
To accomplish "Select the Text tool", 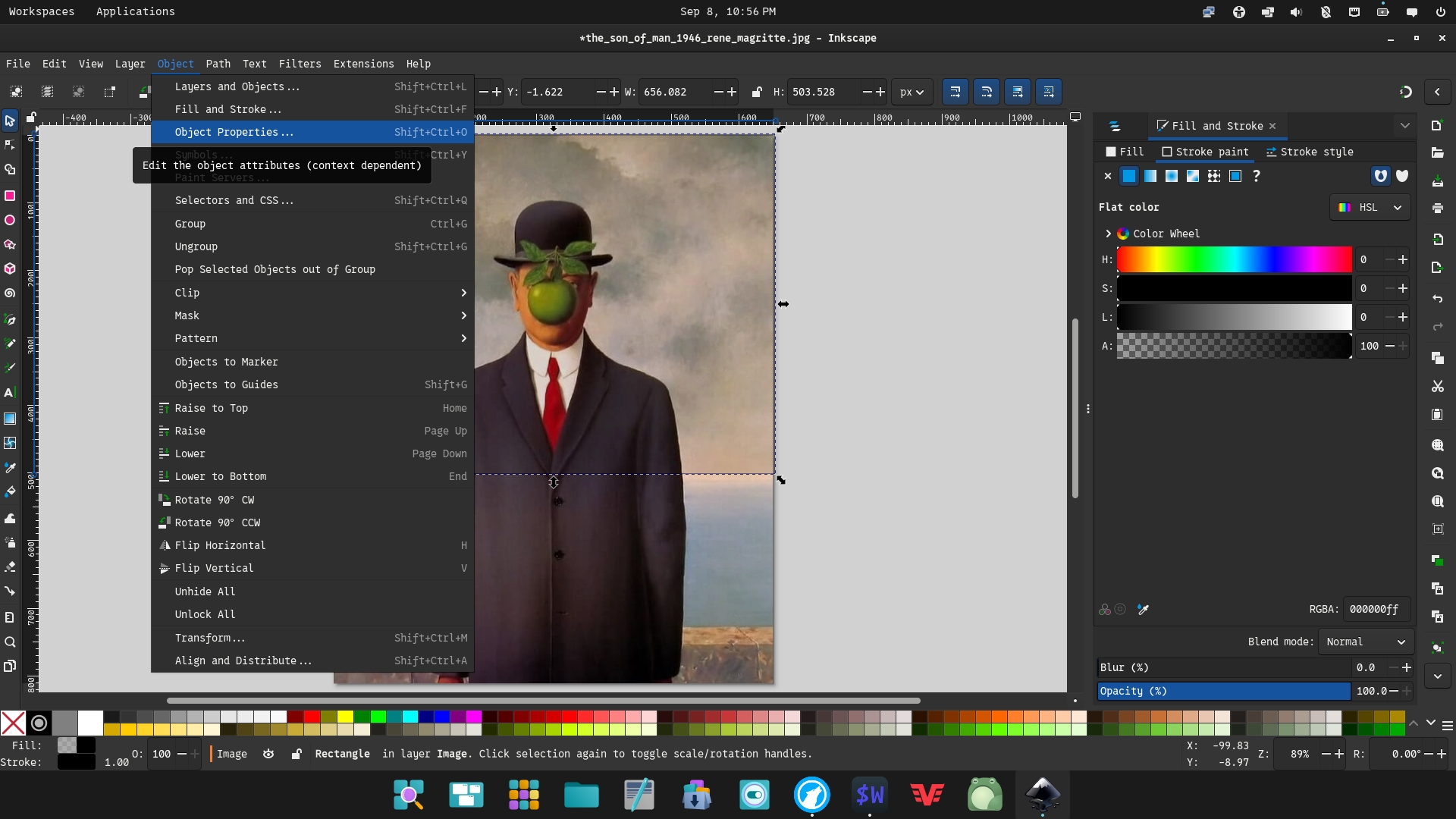I will [x=10, y=393].
